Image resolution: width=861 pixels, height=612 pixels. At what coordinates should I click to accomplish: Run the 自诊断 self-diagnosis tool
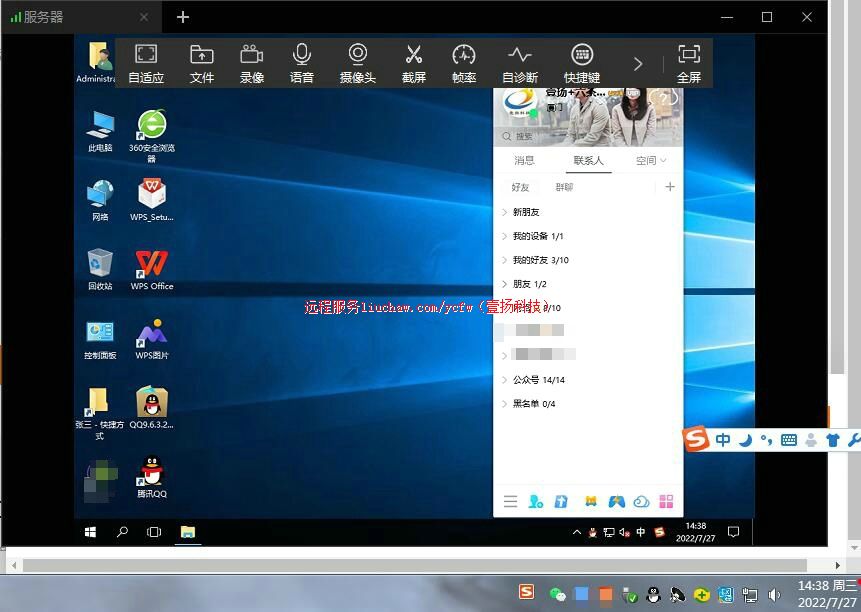tap(519, 62)
